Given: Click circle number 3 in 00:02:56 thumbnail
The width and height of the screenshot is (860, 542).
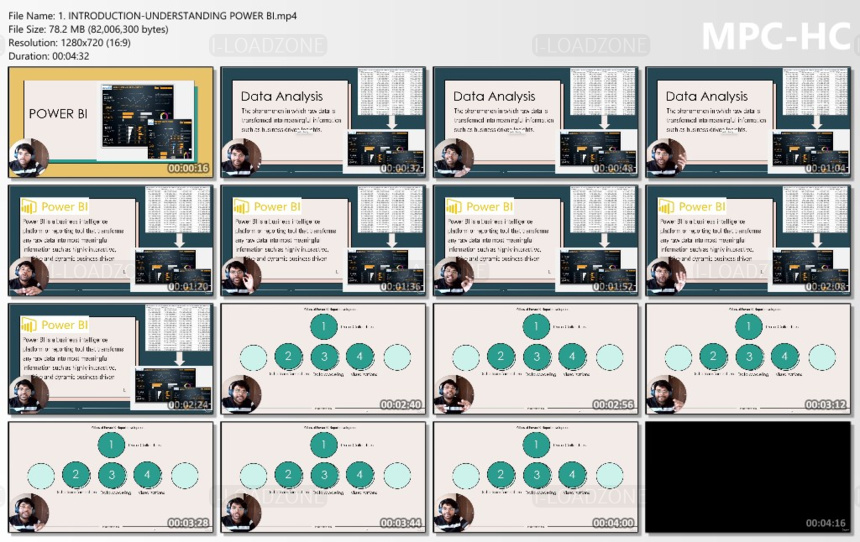Looking at the screenshot, I should pos(536,357).
